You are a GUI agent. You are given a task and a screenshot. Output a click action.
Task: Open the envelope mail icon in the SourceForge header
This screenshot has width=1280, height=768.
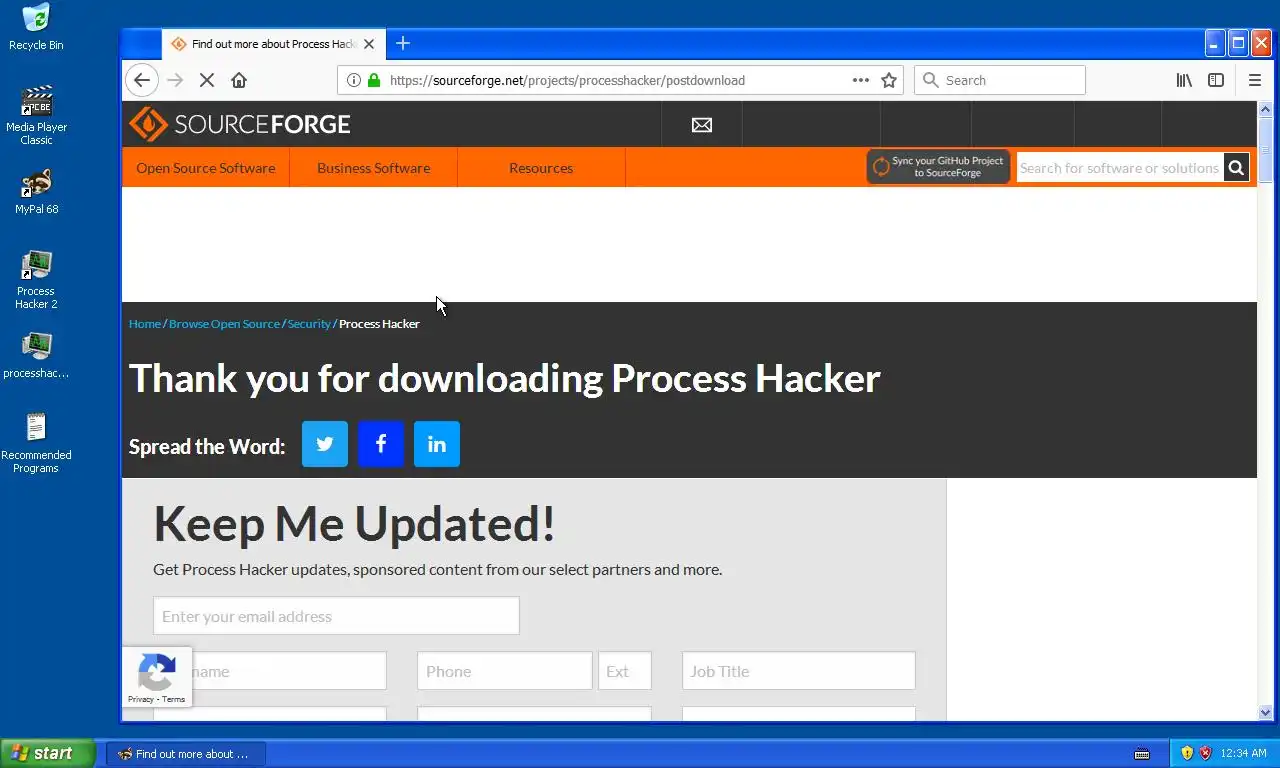tap(702, 125)
